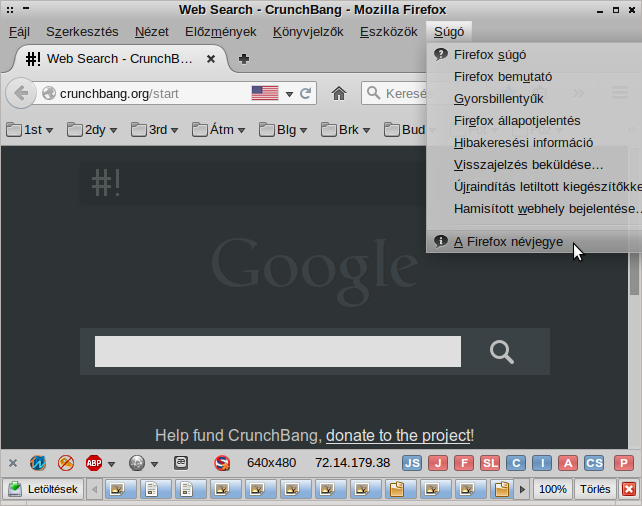Click the page's white search magnifier button
The image size is (642, 506).
tap(502, 352)
